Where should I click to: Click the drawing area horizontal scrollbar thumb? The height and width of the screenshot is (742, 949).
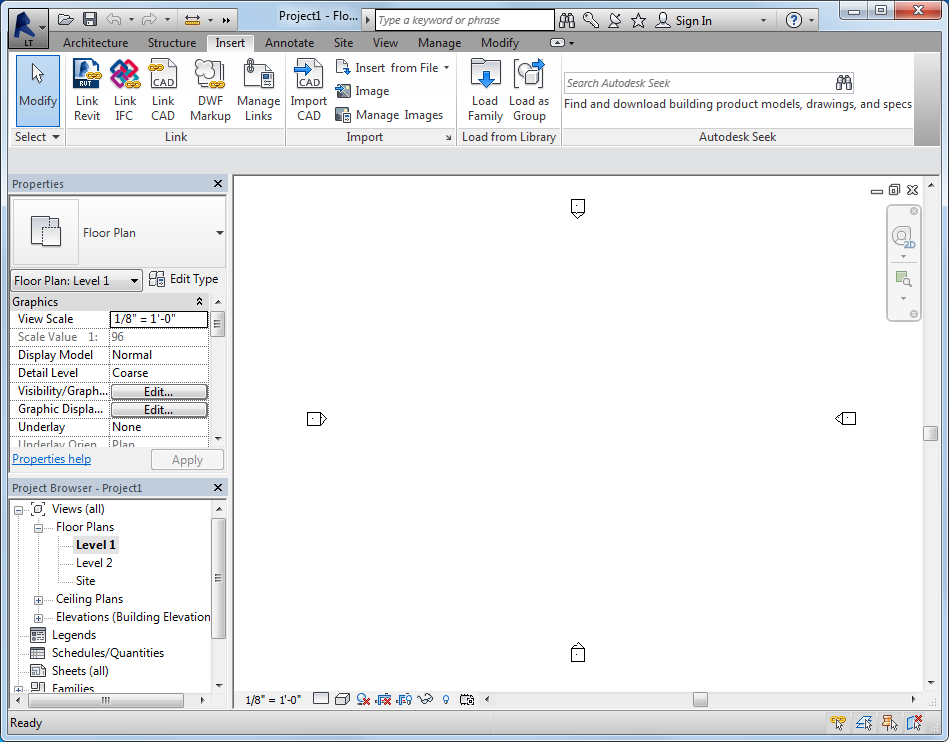(x=700, y=700)
